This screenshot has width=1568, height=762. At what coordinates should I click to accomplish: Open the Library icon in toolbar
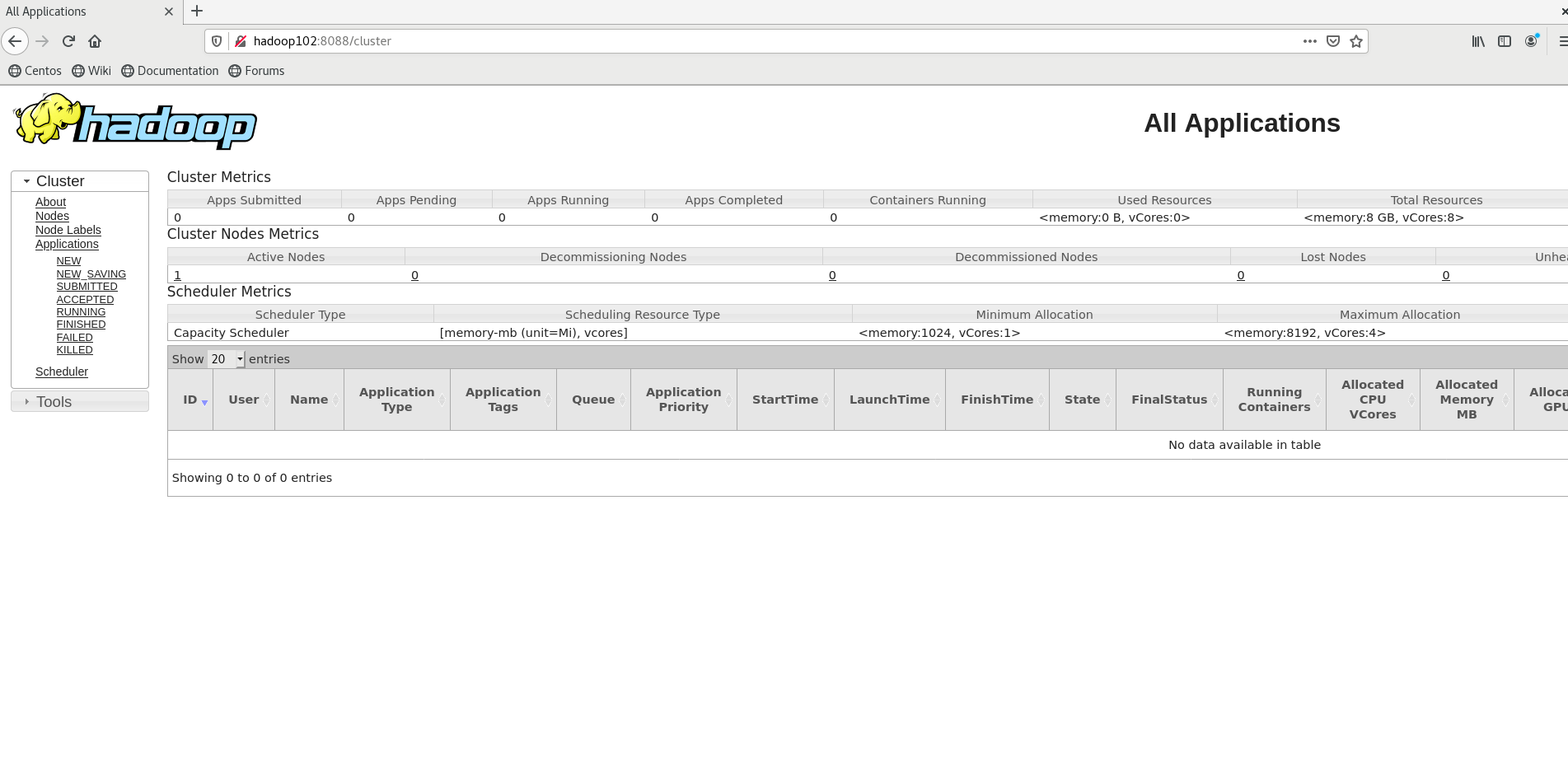pos(1478,41)
